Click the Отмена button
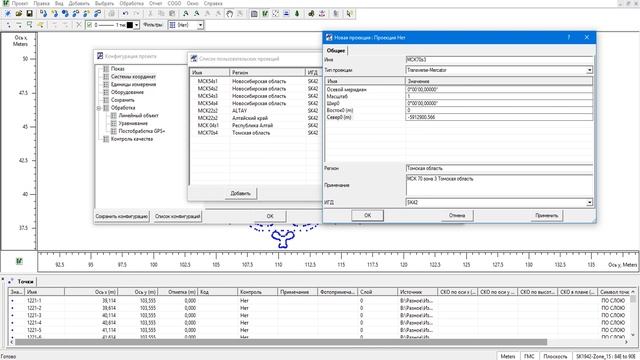This screenshot has height=360, width=640. click(457, 216)
